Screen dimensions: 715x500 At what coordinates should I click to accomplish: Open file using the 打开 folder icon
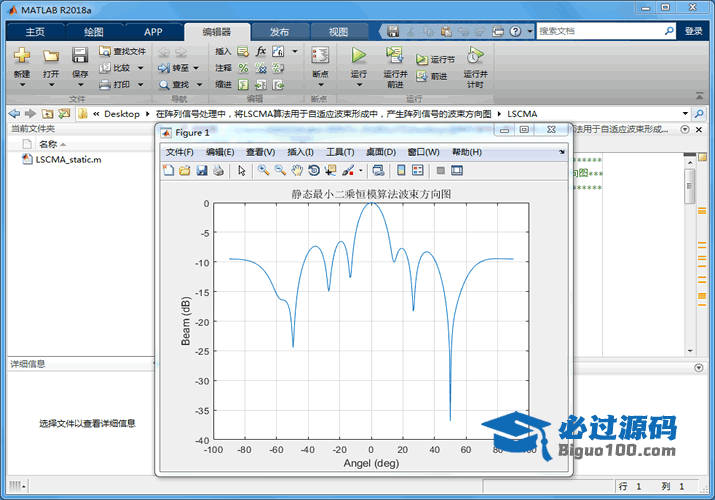(51, 56)
